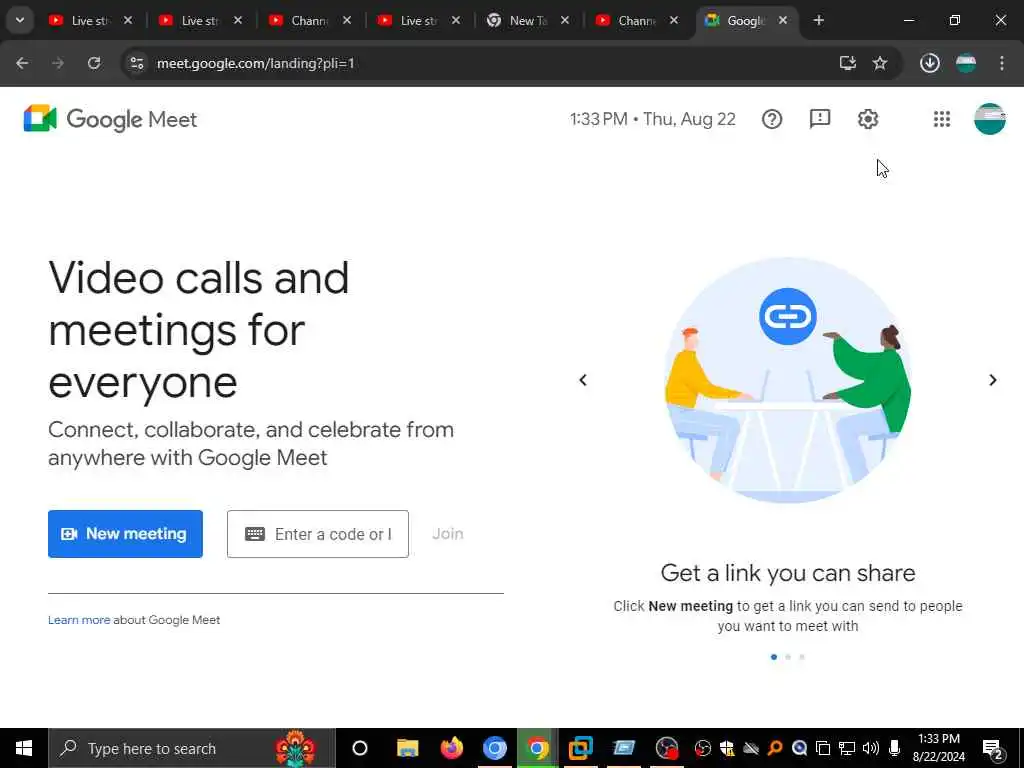Open the Action Center notifications
The height and width of the screenshot is (768, 1024).
click(993, 749)
